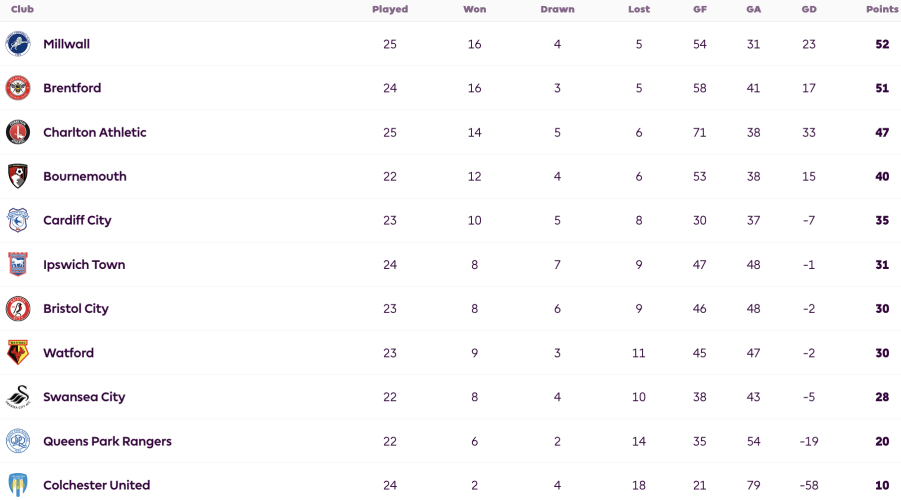
Task: Click the Millwall club crest
Action: (x=18, y=44)
